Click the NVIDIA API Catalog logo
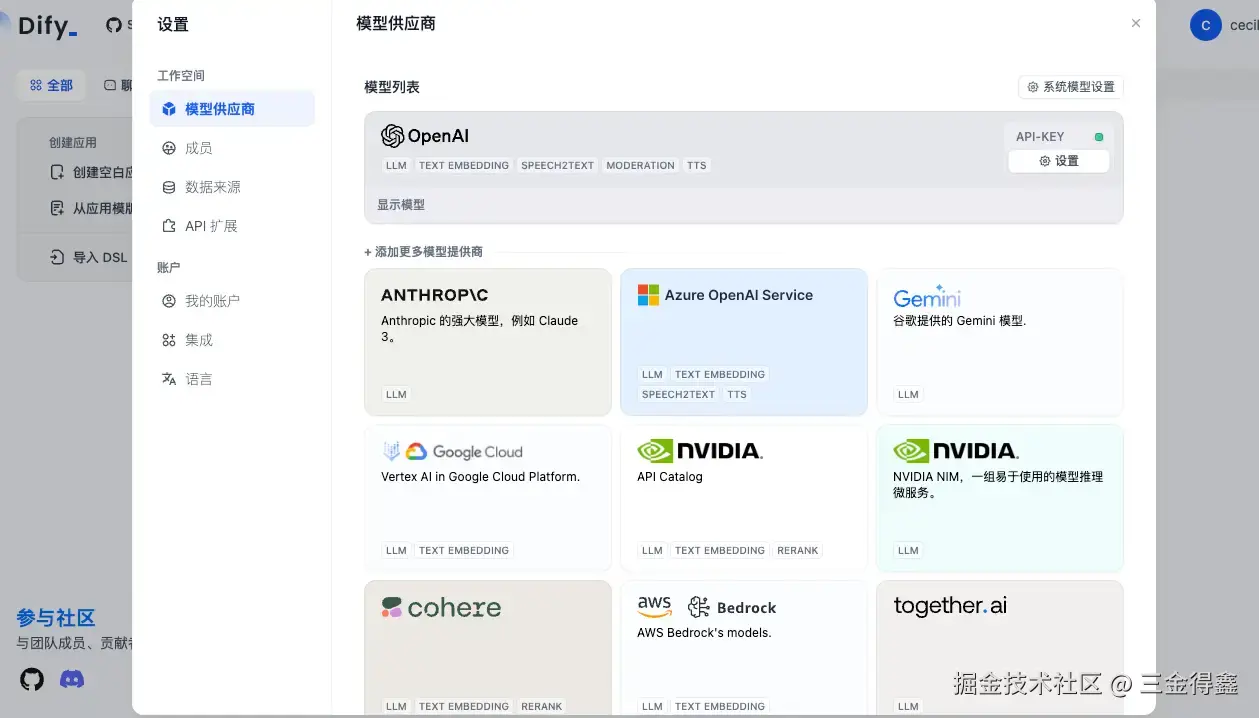 tap(700, 451)
